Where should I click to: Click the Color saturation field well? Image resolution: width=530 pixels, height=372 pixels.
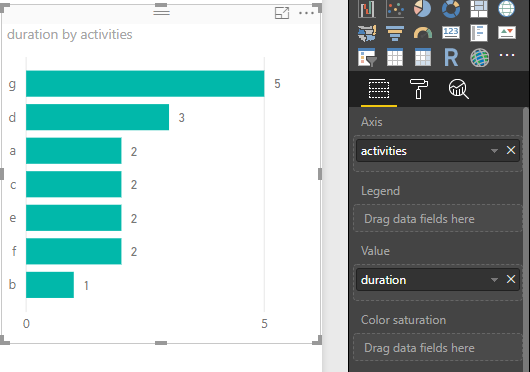[x=438, y=347]
